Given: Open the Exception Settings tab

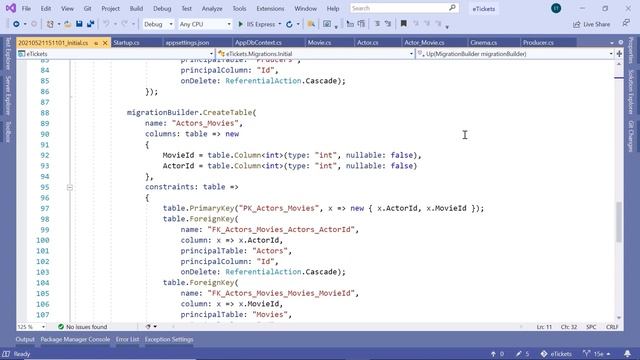Looking at the screenshot, I should click(x=169, y=339).
